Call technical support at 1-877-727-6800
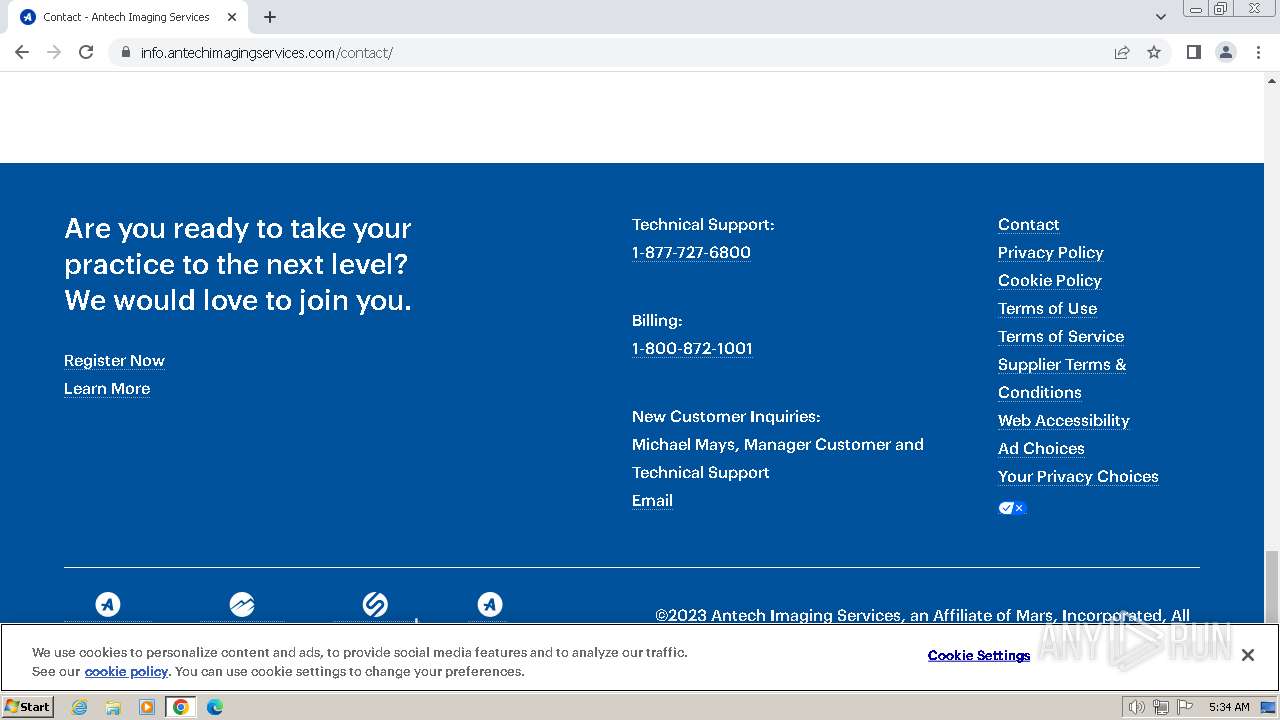Image resolution: width=1280 pixels, height=720 pixels. coord(691,253)
